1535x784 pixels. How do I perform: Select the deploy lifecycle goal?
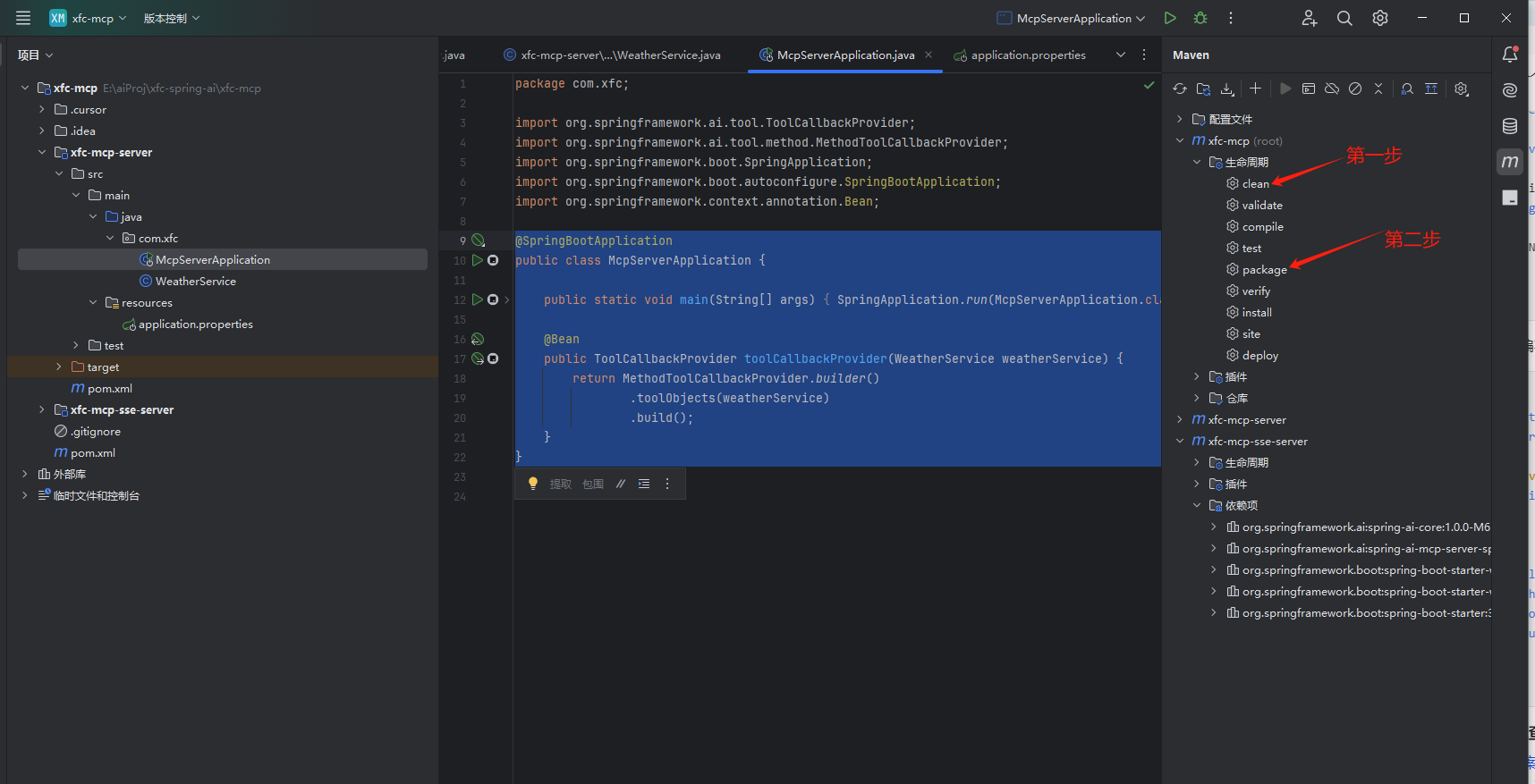1259,356
